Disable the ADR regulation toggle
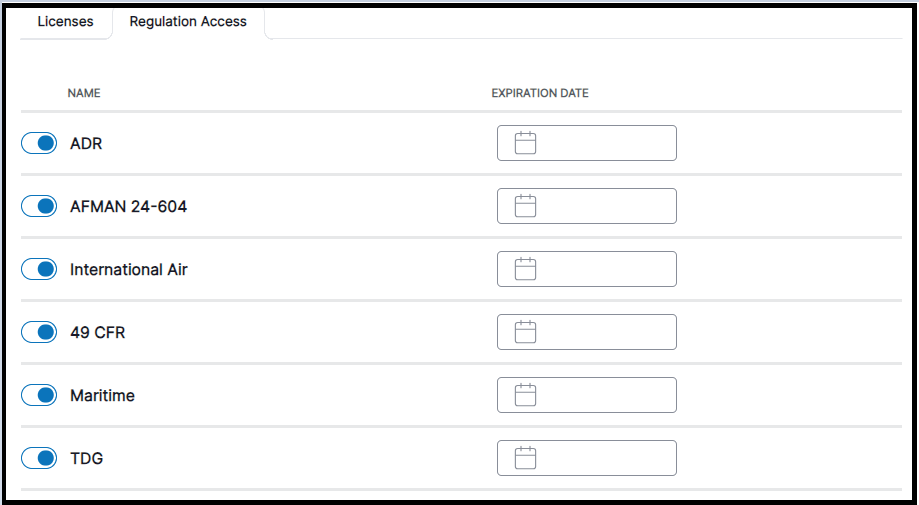The image size is (919, 505). (39, 144)
